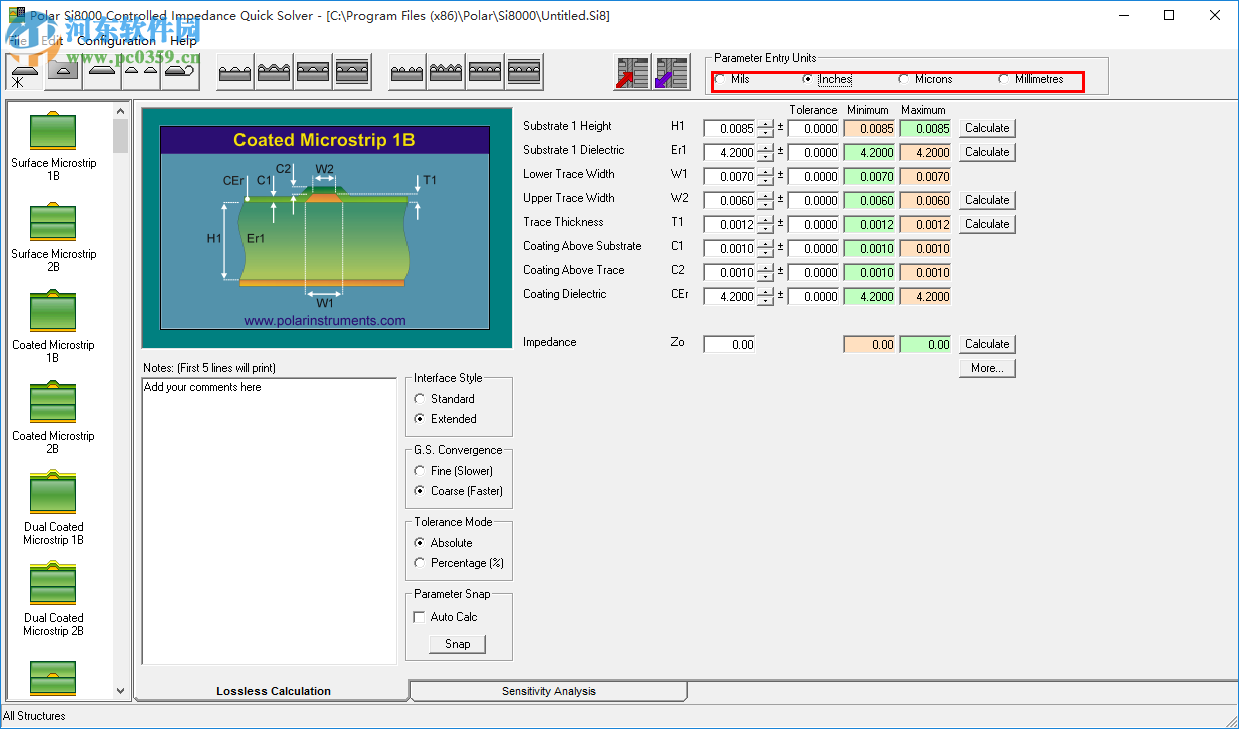Click the red arrow toolbar icon
Screen dimensions: 1239x729
tap(631, 73)
